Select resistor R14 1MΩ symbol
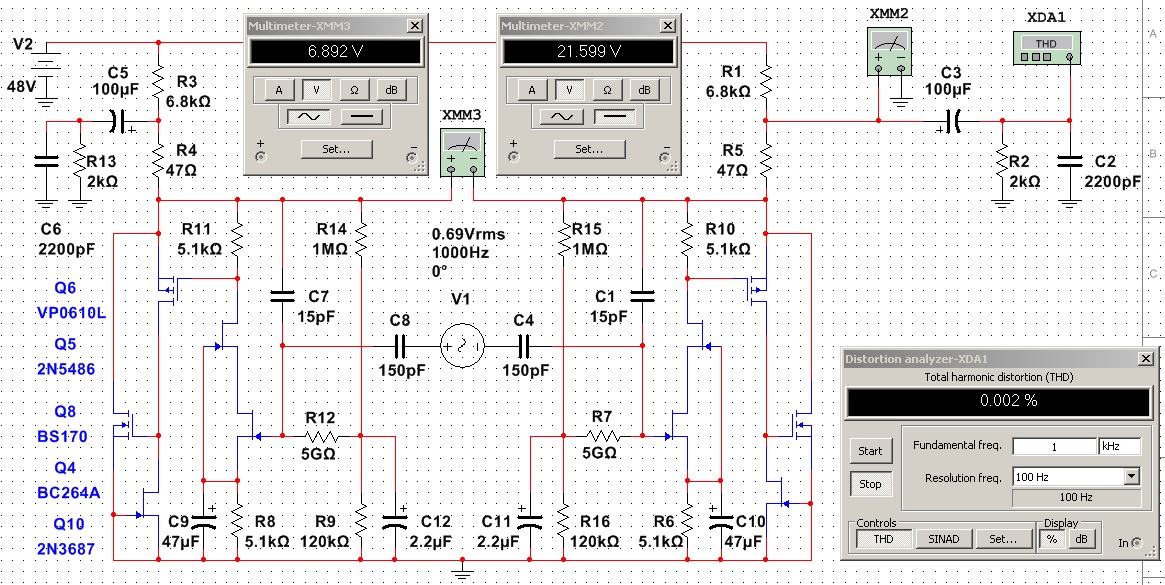This screenshot has width=1165, height=585. [360, 240]
